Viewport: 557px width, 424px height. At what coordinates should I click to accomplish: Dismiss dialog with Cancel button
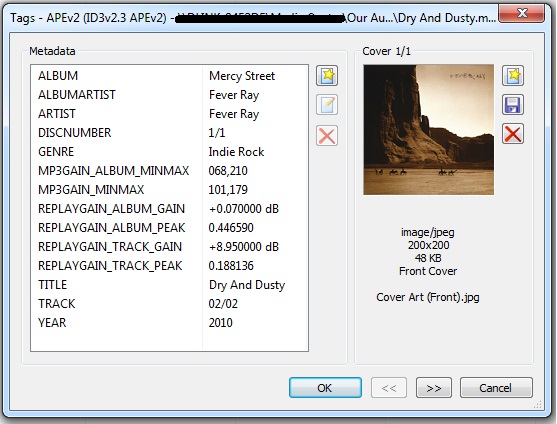pyautogui.click(x=496, y=388)
